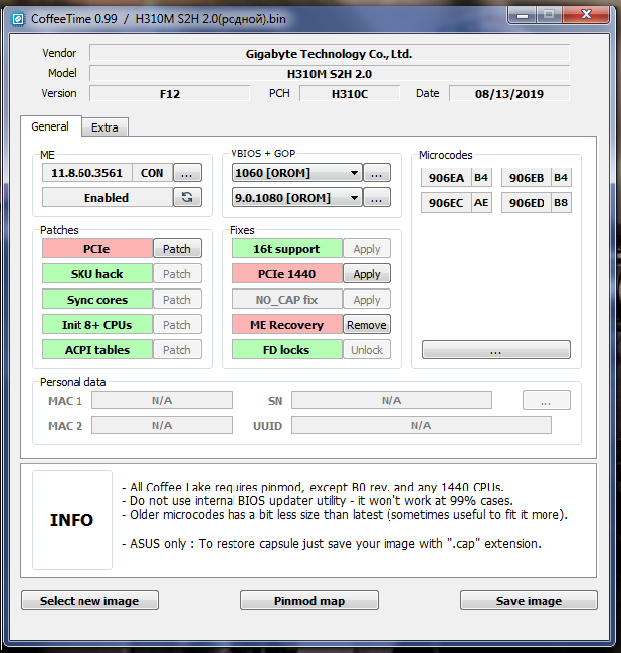The image size is (621, 653).
Task: Click the ME Enabled state field
Action: (x=107, y=197)
